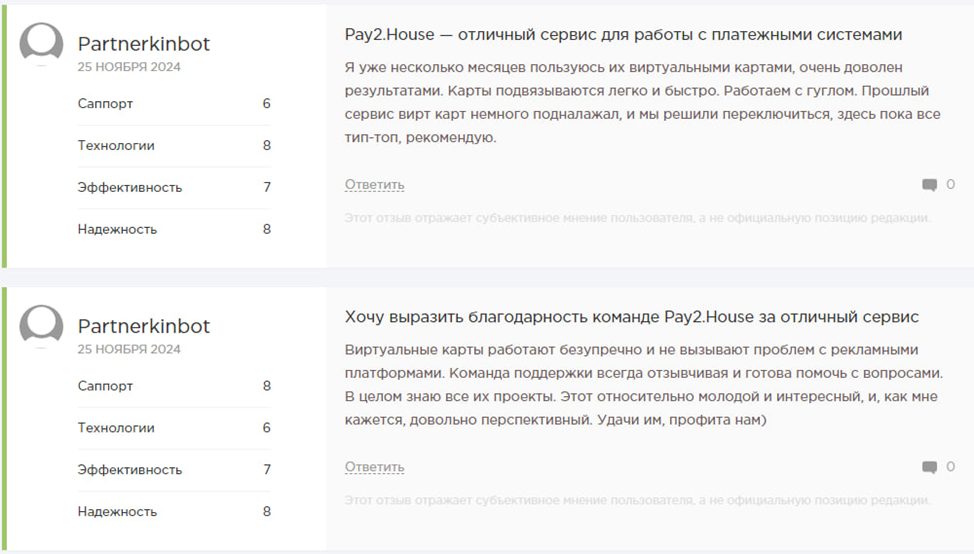Select 'Саппорт' rating row with score 8
The height and width of the screenshot is (554, 974).
(174, 386)
